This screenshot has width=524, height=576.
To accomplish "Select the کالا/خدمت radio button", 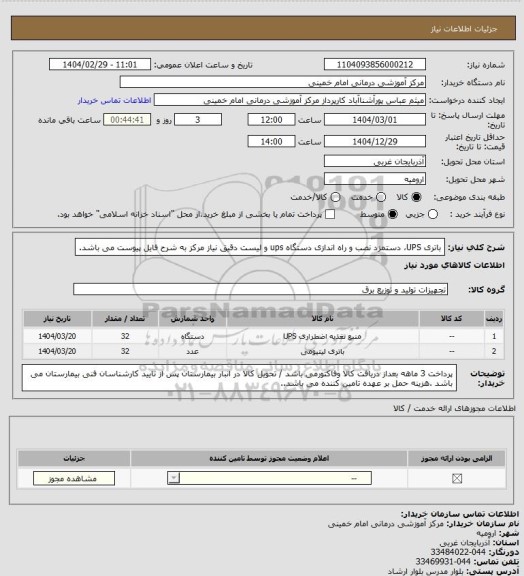I will (335, 197).
